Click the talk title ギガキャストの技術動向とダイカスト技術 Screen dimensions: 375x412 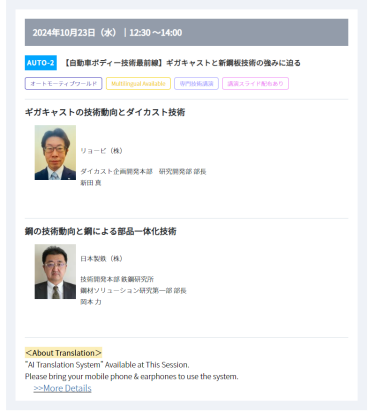105,112
